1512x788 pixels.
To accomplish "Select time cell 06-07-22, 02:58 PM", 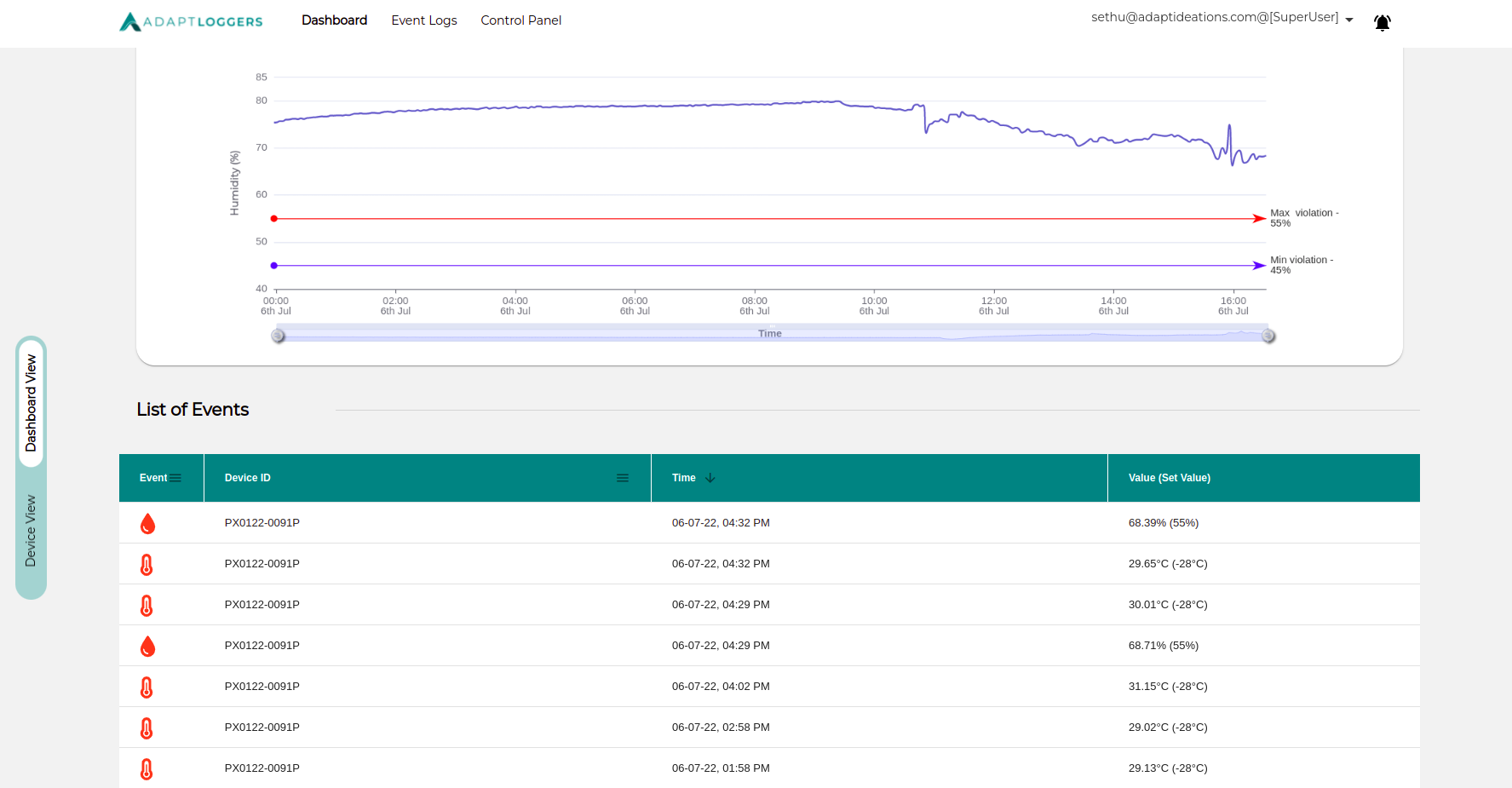I will tap(721, 728).
